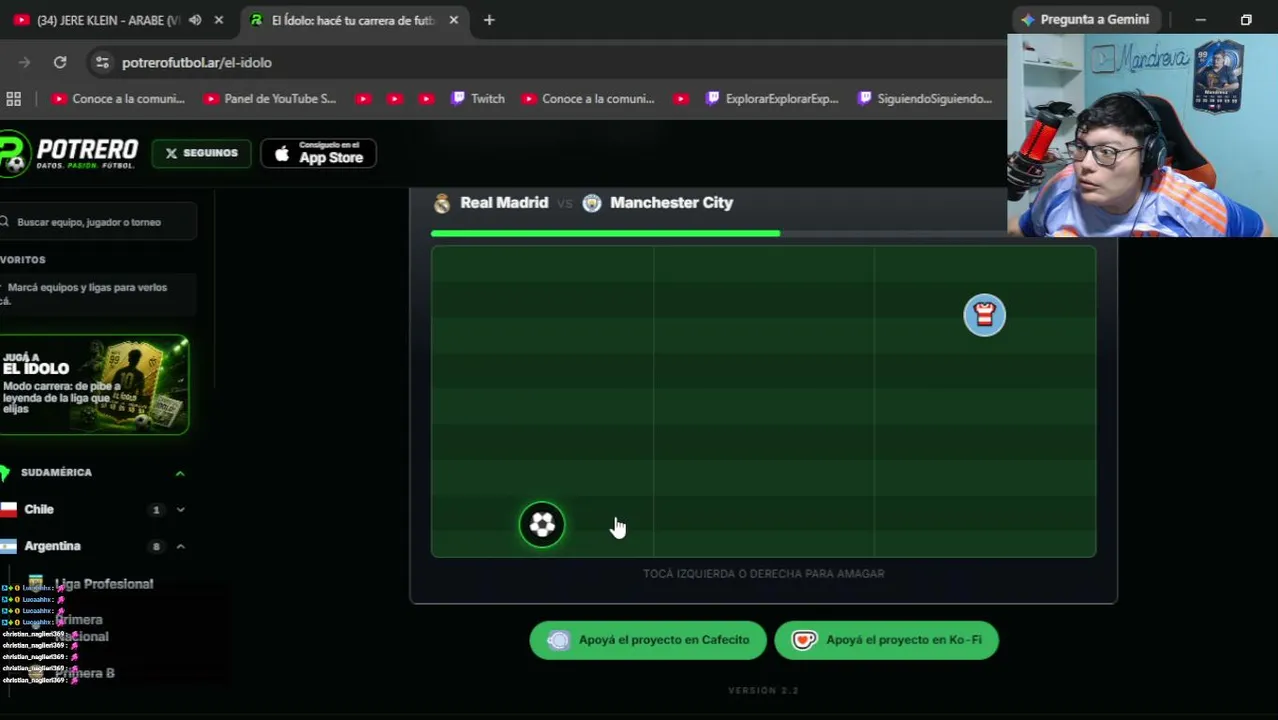Click the Real Madrid team name
This screenshot has height=720, width=1278.
504,202
